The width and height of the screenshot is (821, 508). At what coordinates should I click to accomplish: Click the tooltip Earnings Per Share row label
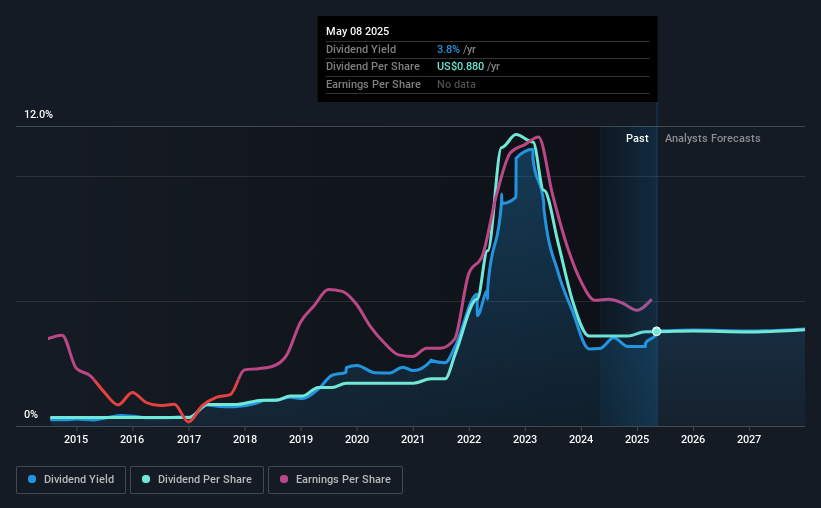pos(373,84)
